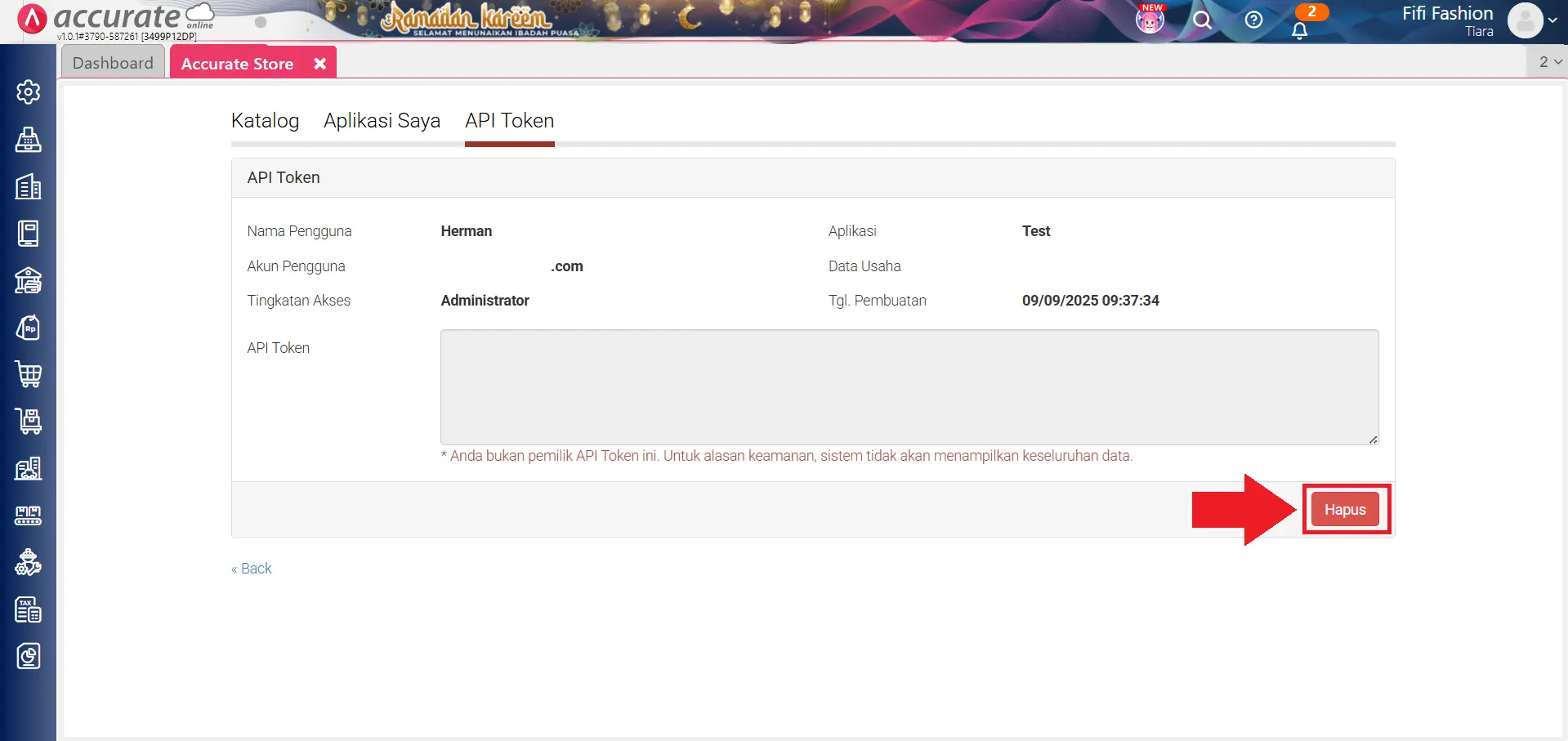This screenshot has width=1568, height=741.
Task: Close the Accurate Store tab
Action: click(x=320, y=64)
